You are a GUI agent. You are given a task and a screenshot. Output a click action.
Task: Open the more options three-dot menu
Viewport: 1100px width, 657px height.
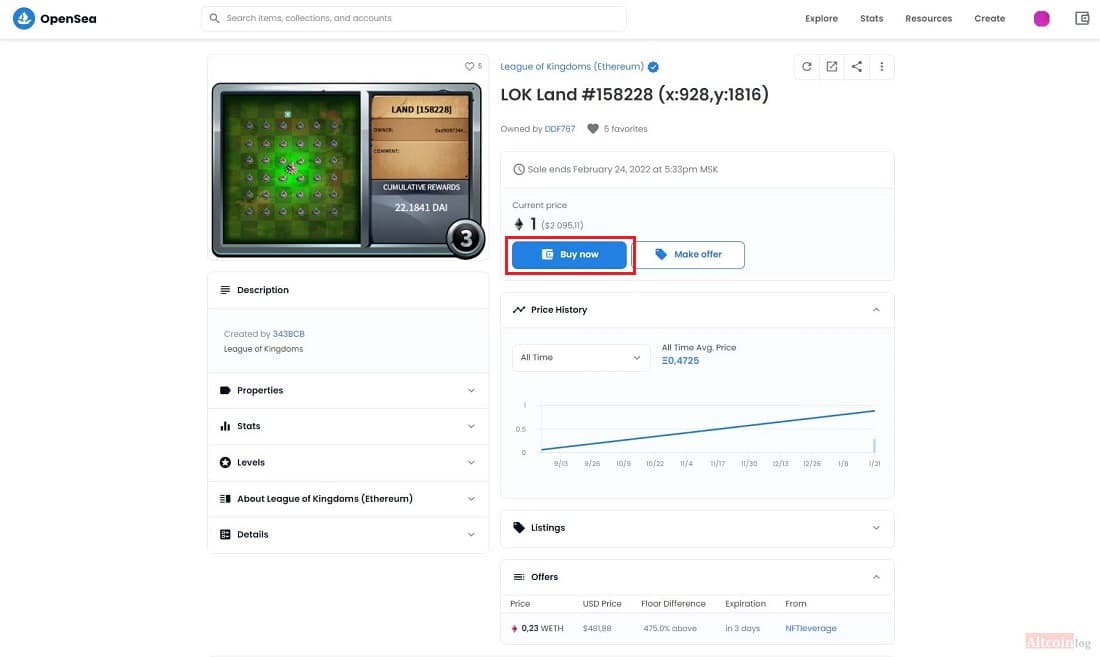pos(882,67)
